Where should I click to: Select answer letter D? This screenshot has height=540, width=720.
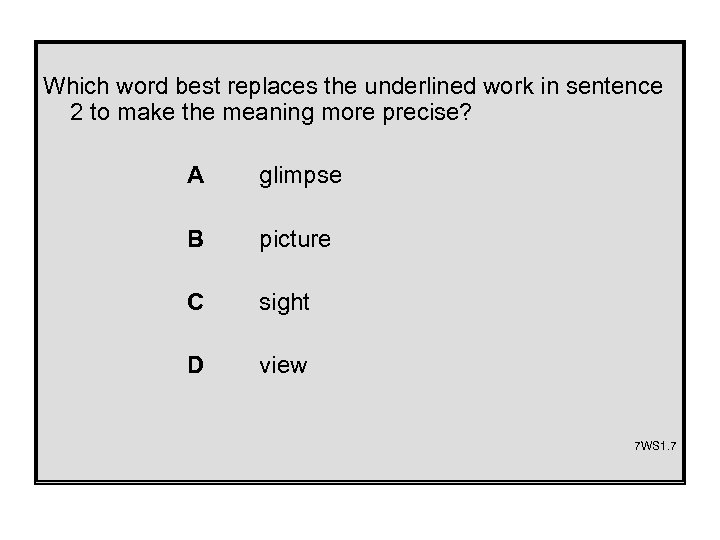pos(196,365)
